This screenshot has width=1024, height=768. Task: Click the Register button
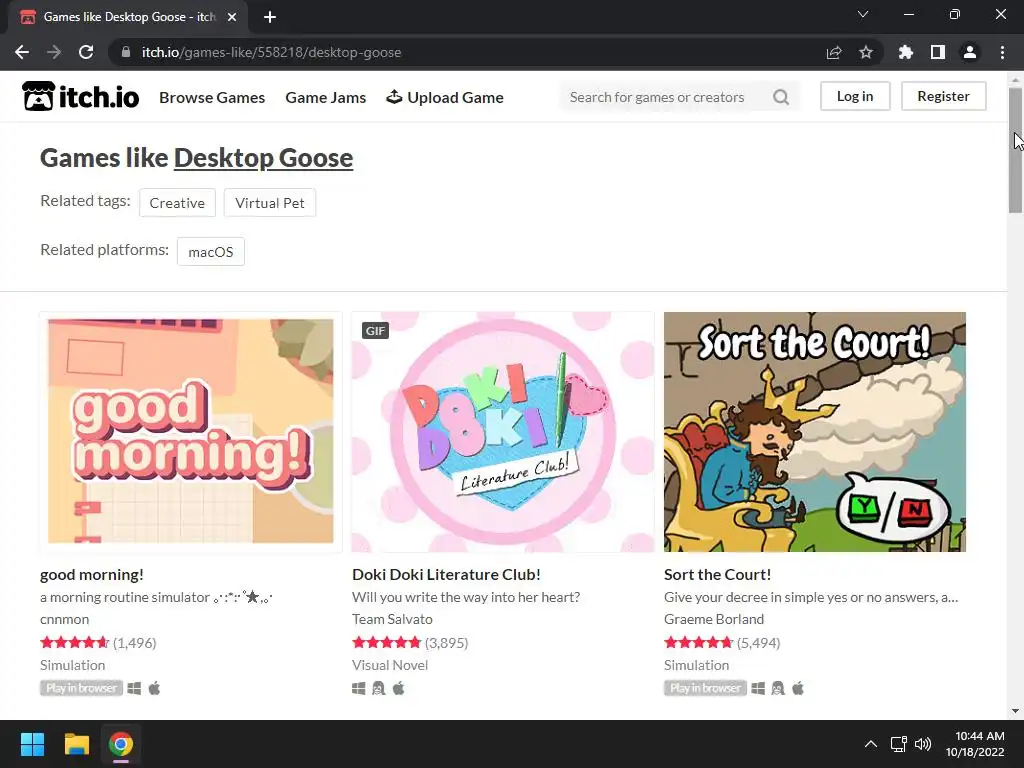pos(944,96)
